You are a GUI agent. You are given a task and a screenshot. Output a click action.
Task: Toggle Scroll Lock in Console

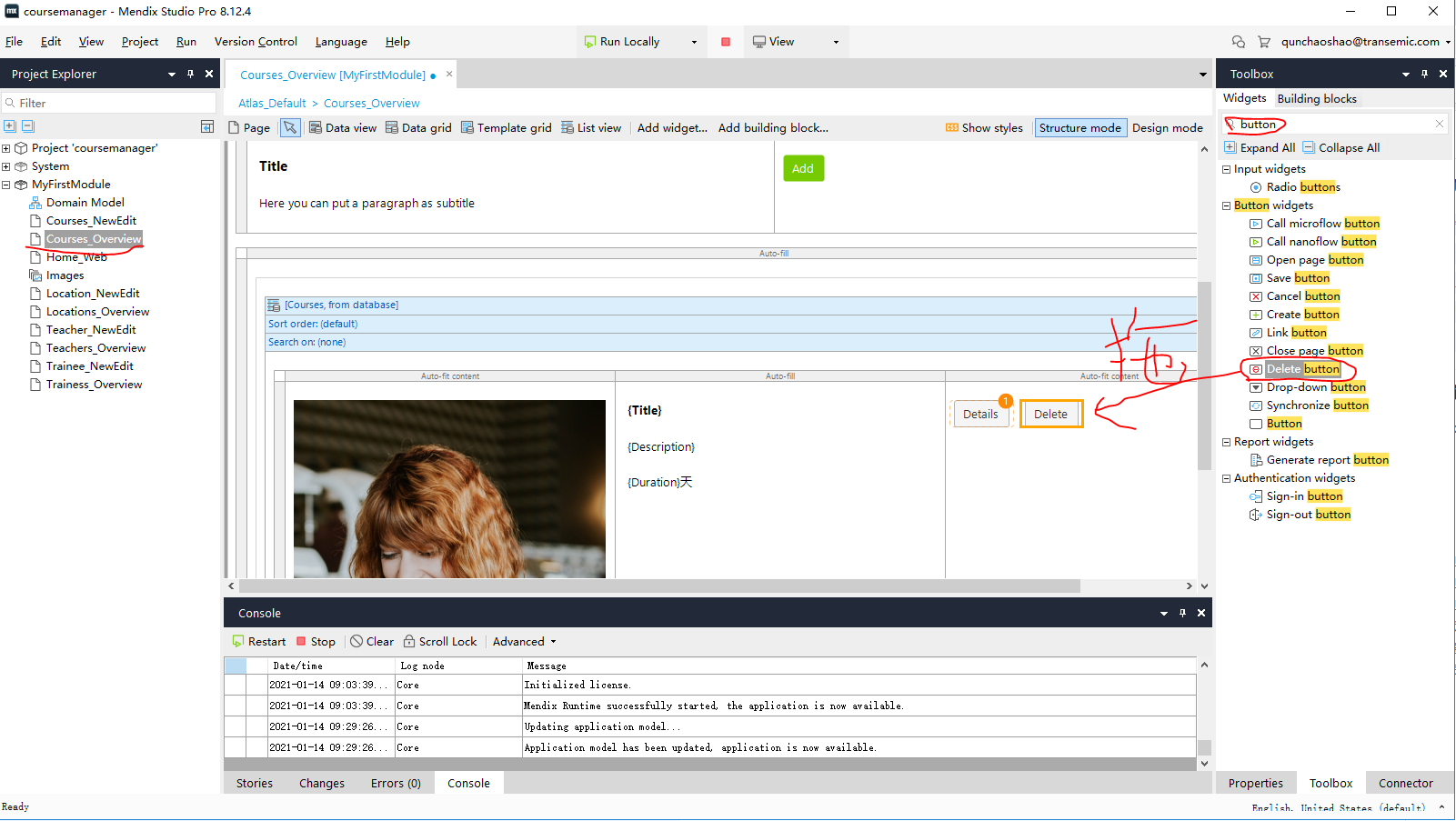tap(440, 642)
